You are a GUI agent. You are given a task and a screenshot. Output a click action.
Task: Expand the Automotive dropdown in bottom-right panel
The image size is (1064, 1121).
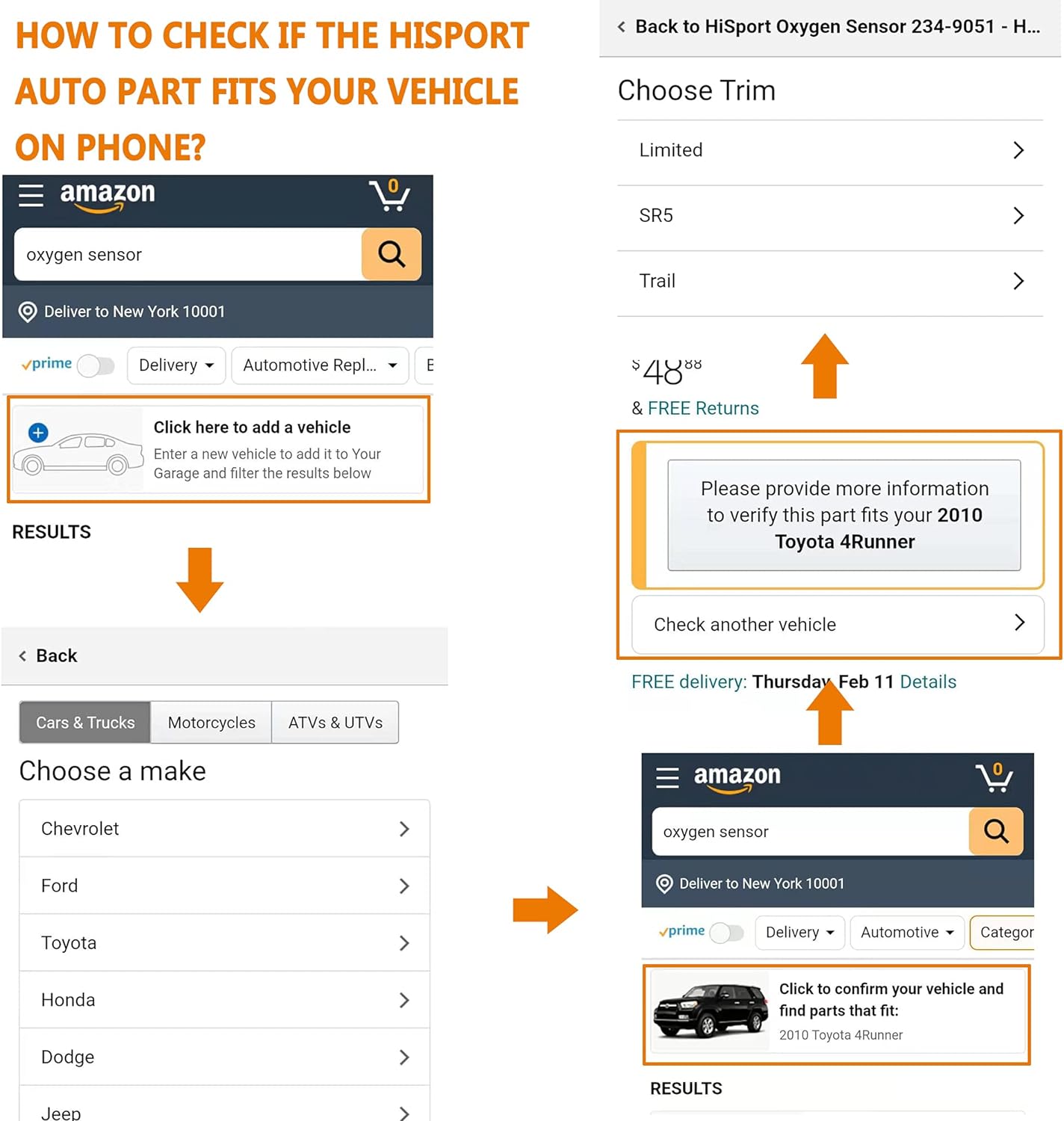coord(907,933)
